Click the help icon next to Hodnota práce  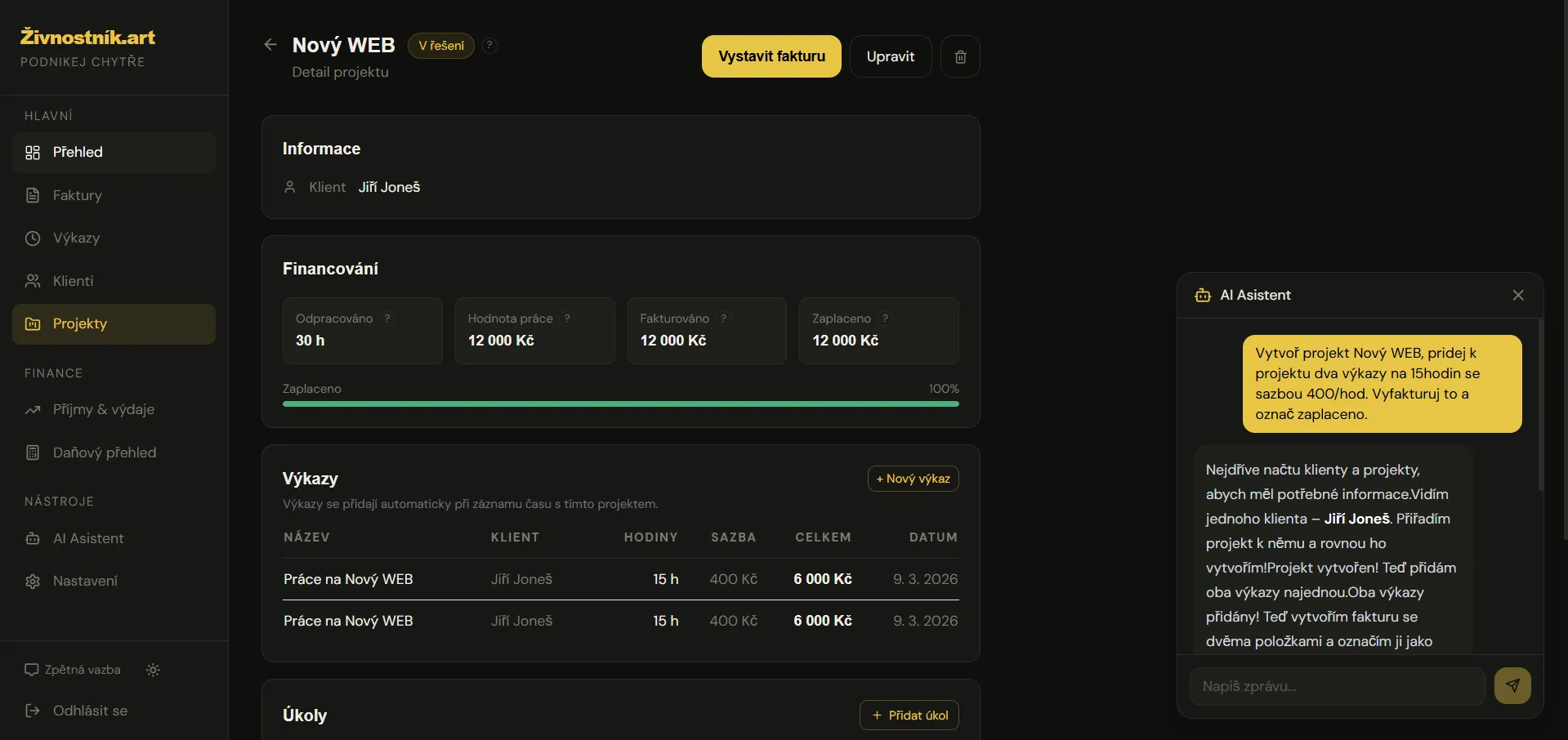click(x=567, y=319)
